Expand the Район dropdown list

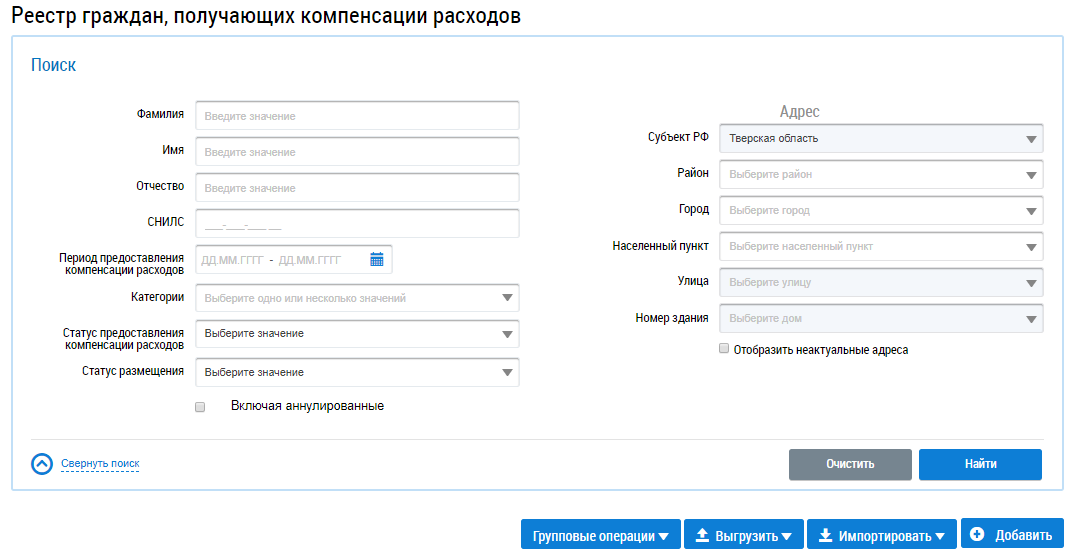[881, 175]
